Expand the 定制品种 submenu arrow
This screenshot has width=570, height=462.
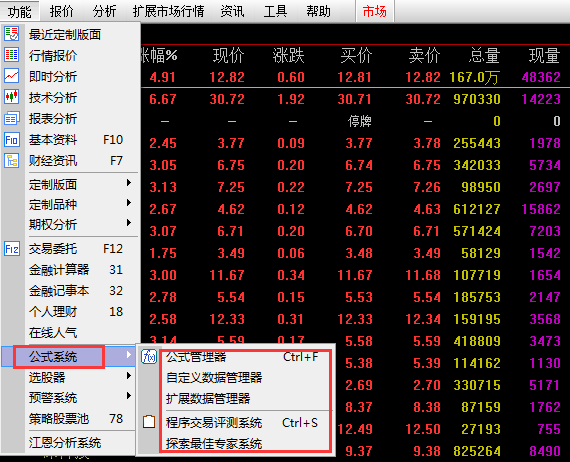pos(129,202)
